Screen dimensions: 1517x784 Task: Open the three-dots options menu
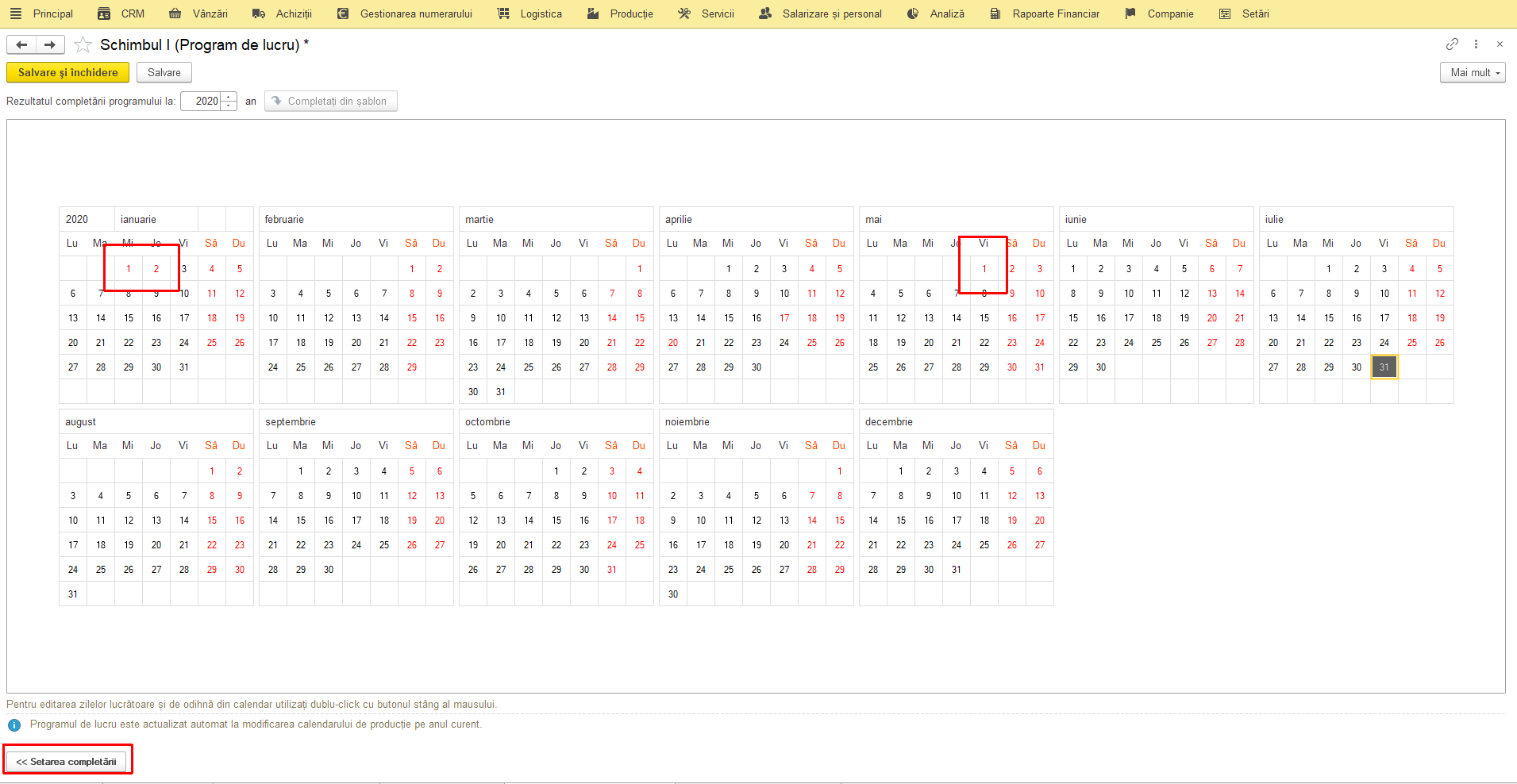[x=1476, y=44]
